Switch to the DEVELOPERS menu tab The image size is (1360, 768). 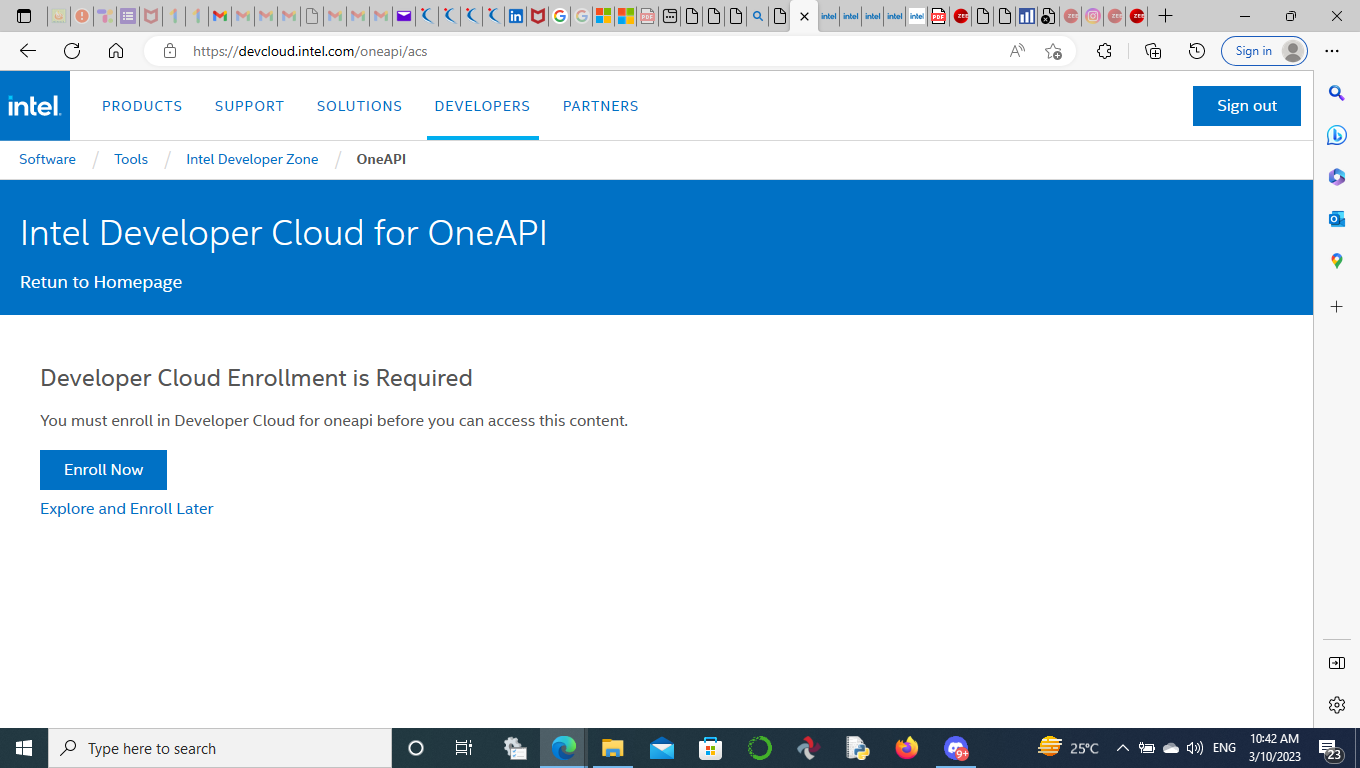482,105
